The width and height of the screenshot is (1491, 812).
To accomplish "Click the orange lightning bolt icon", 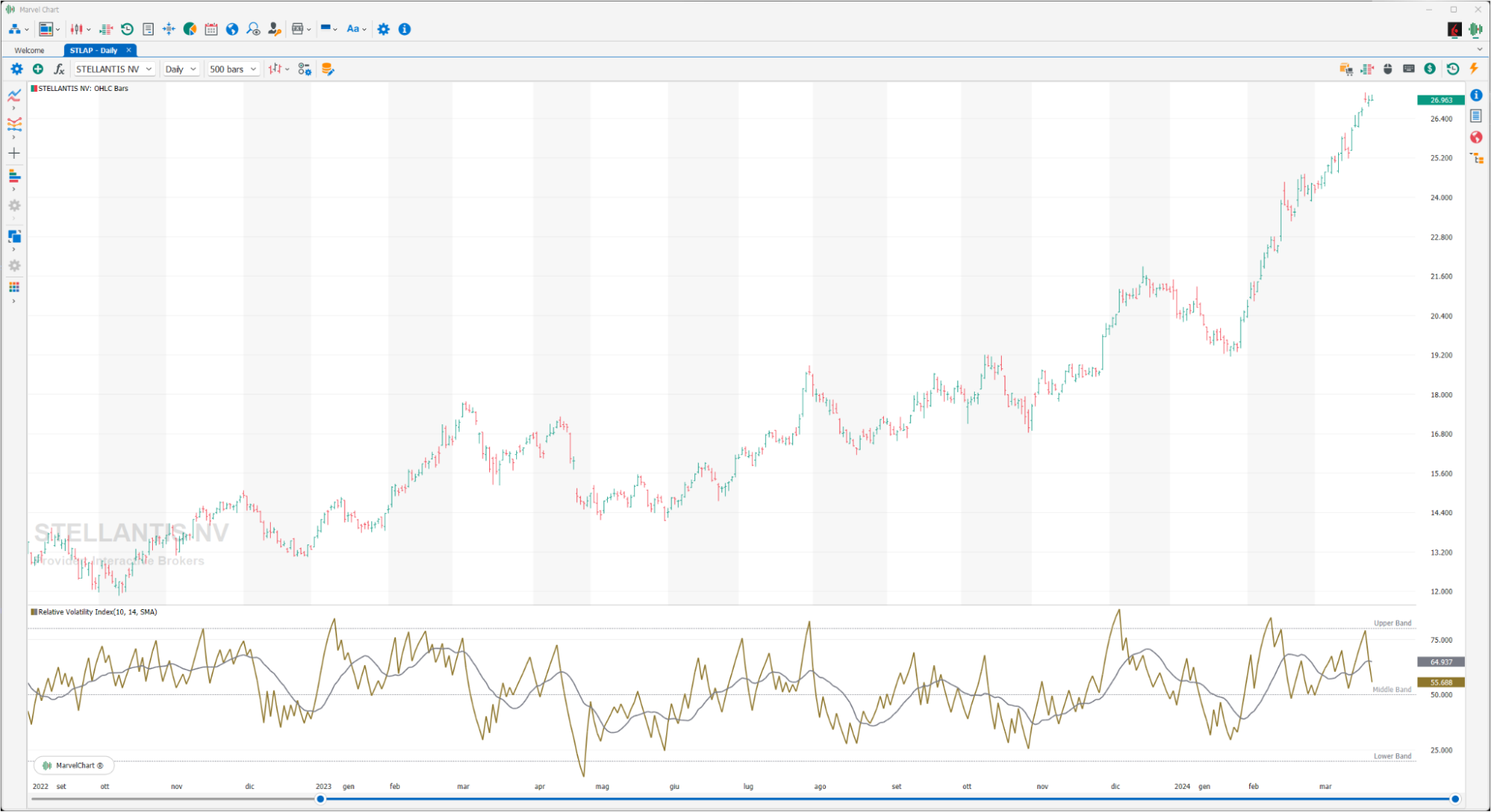I will 1474,69.
